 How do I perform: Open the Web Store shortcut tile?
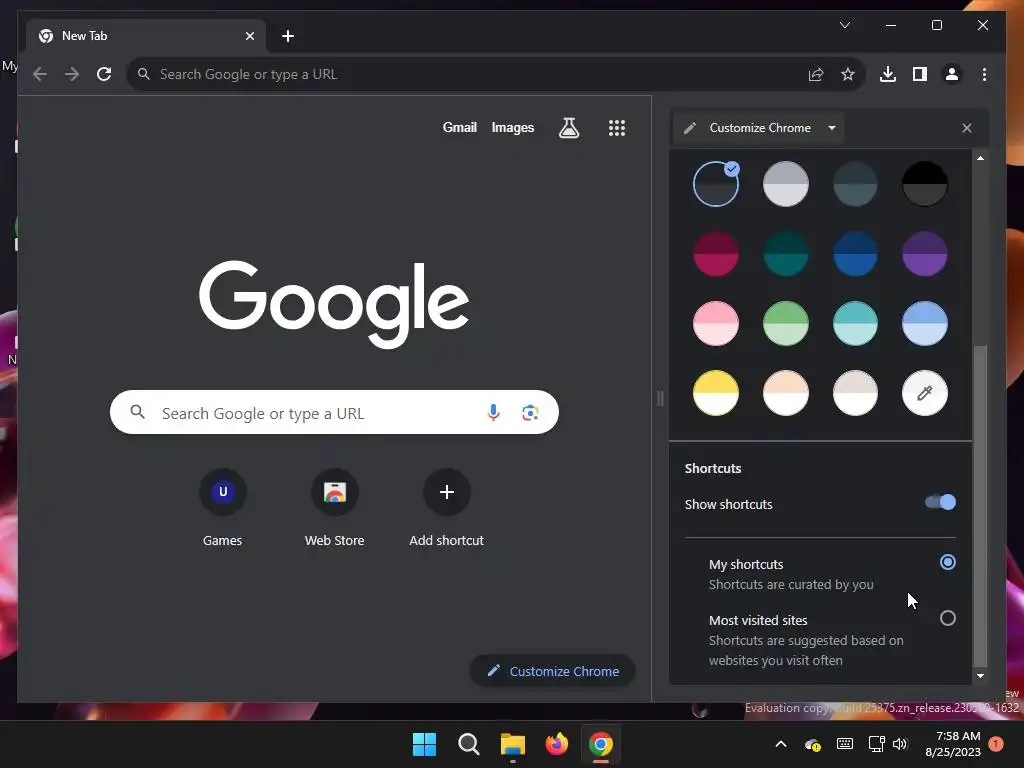334,508
